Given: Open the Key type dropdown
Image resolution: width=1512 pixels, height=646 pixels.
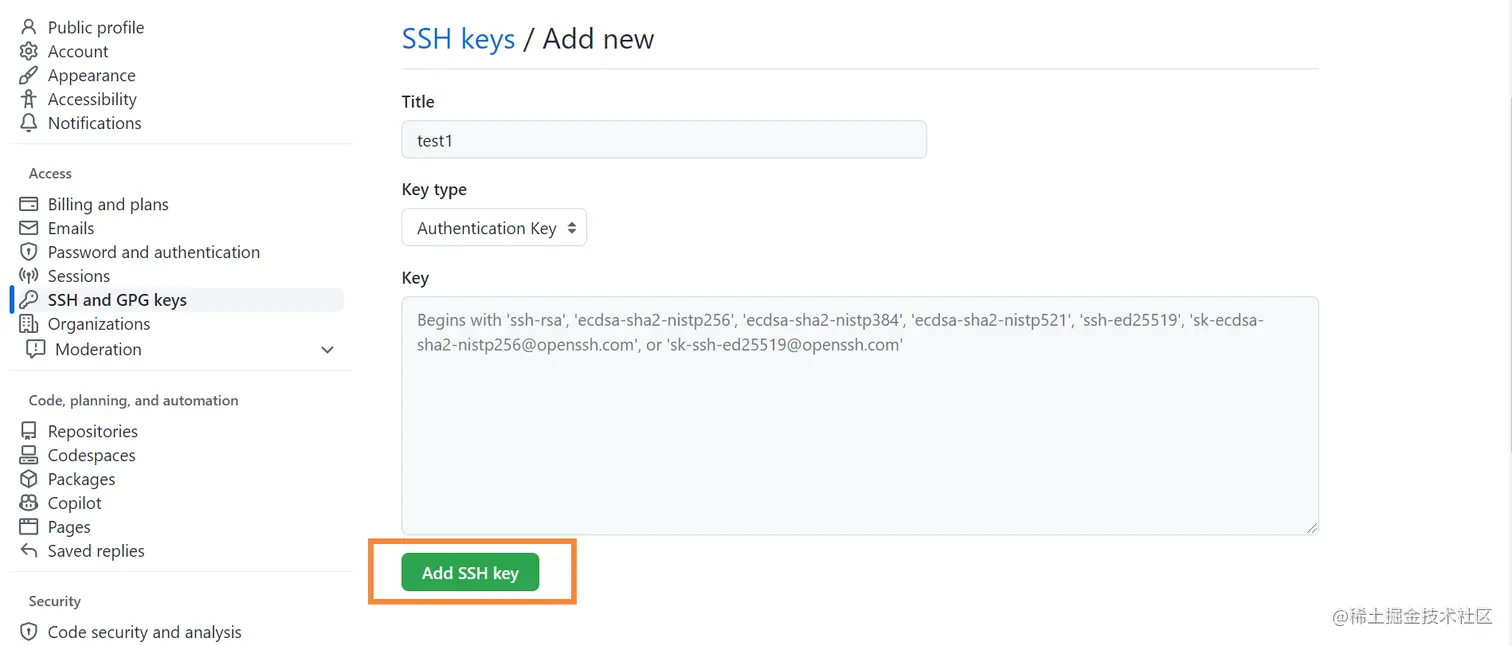Looking at the screenshot, I should [x=494, y=228].
